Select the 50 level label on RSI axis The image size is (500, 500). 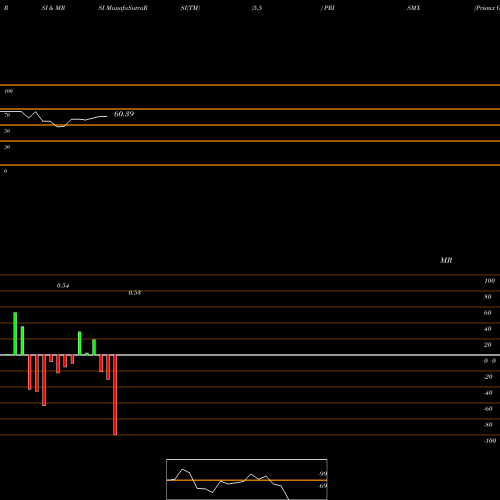coord(7,131)
